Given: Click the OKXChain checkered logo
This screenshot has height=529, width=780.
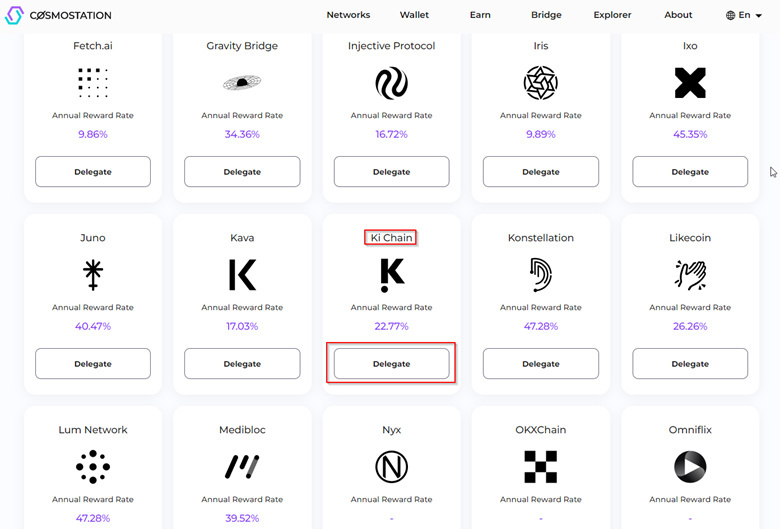Looking at the screenshot, I should coord(541,467).
